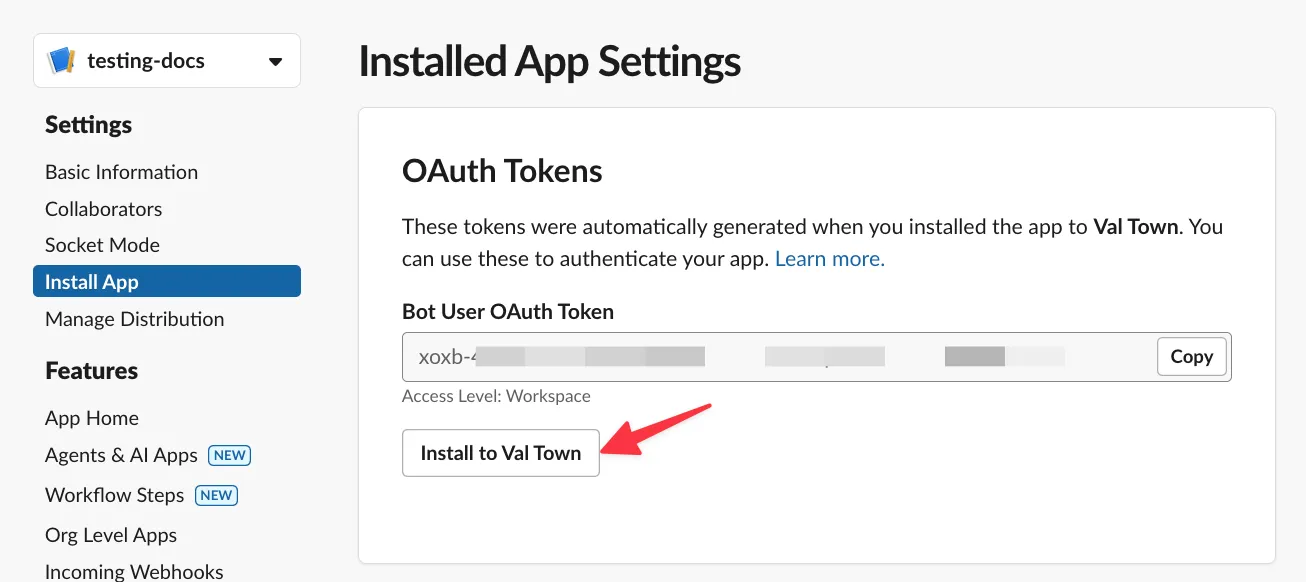This screenshot has height=582, width=1306.
Task: Open the Collaborators settings page
Action: point(103,209)
